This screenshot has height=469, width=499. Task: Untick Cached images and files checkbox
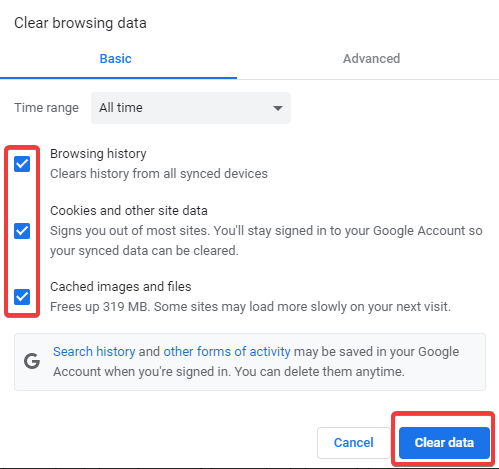[x=22, y=297]
